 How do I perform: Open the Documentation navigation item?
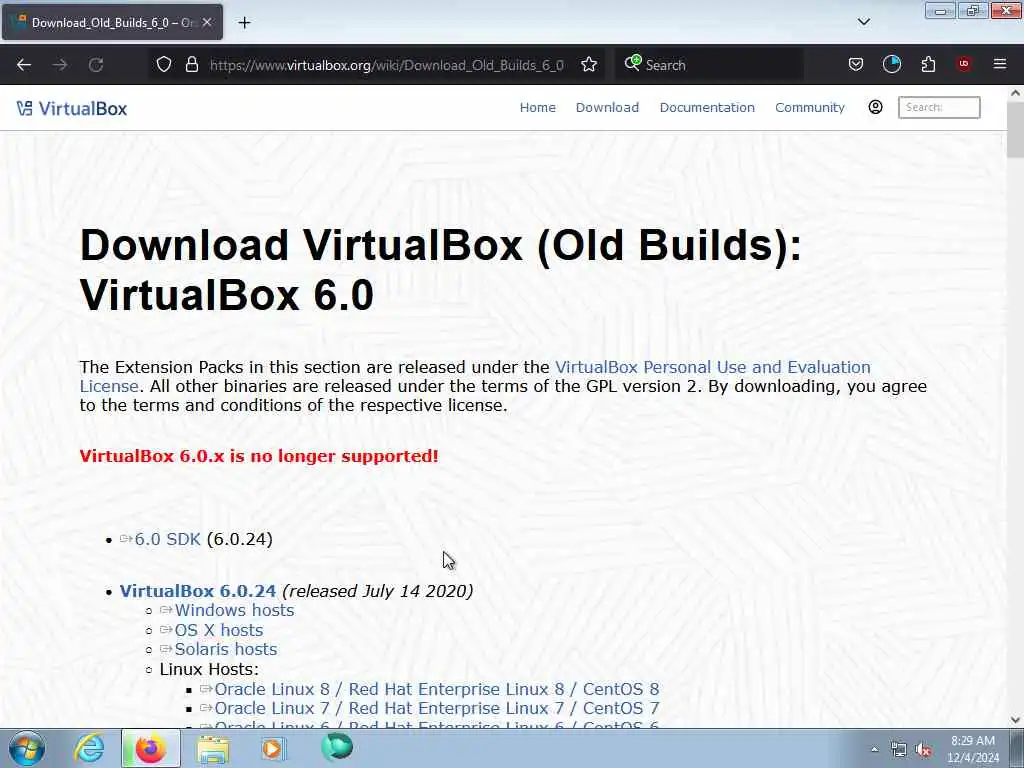click(707, 107)
